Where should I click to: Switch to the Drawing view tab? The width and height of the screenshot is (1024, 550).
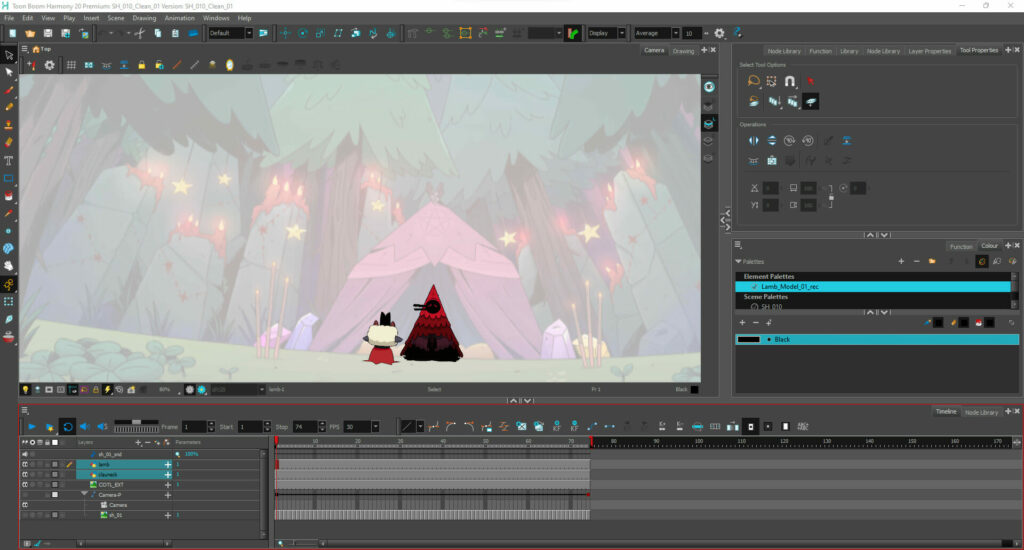click(683, 51)
